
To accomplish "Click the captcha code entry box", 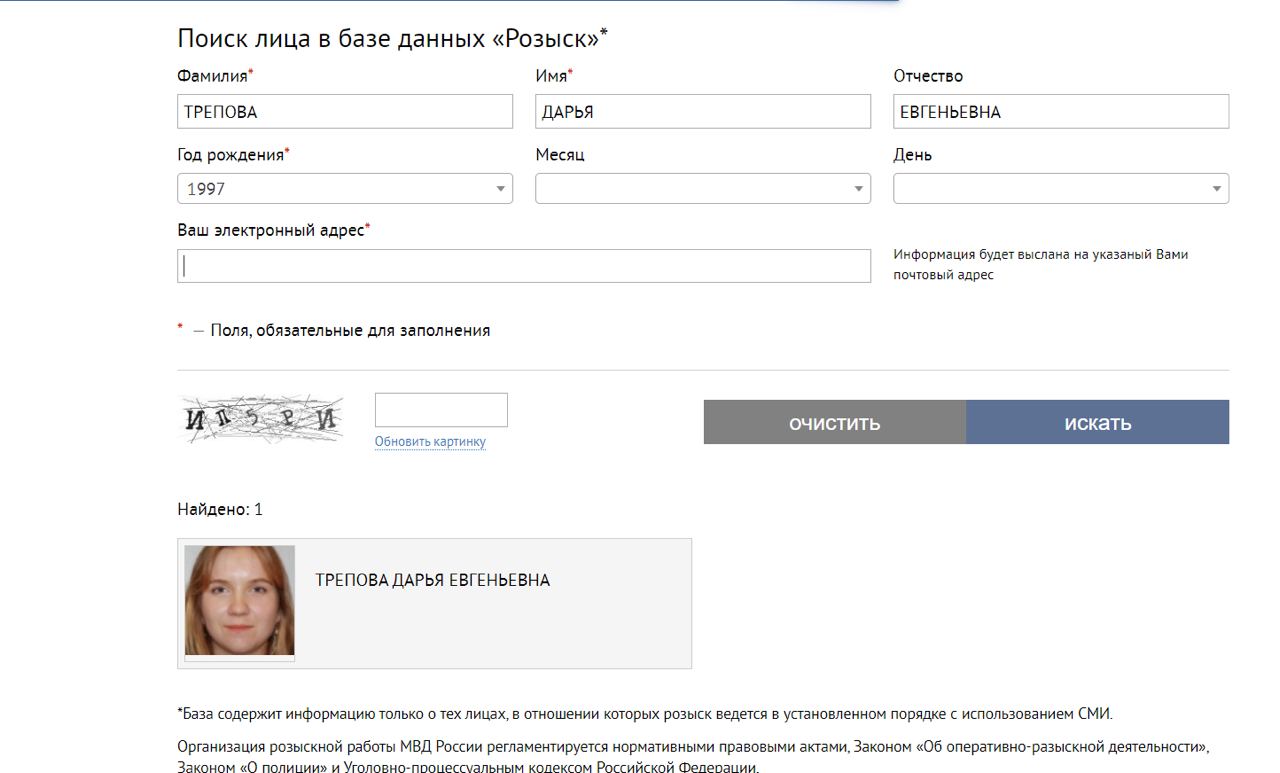I will point(441,410).
